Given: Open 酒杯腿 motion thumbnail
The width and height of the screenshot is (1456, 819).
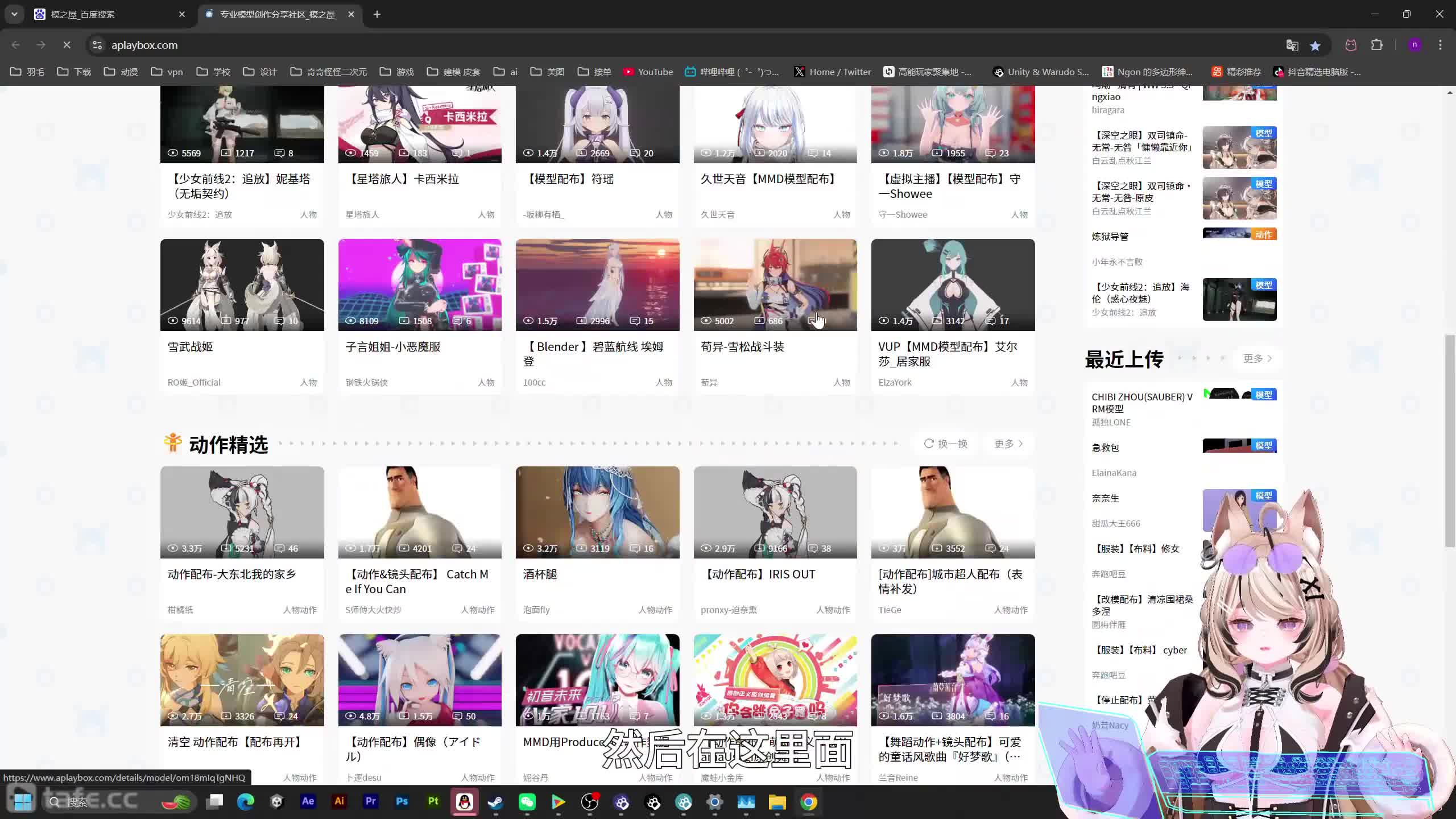Looking at the screenshot, I should 598,512.
